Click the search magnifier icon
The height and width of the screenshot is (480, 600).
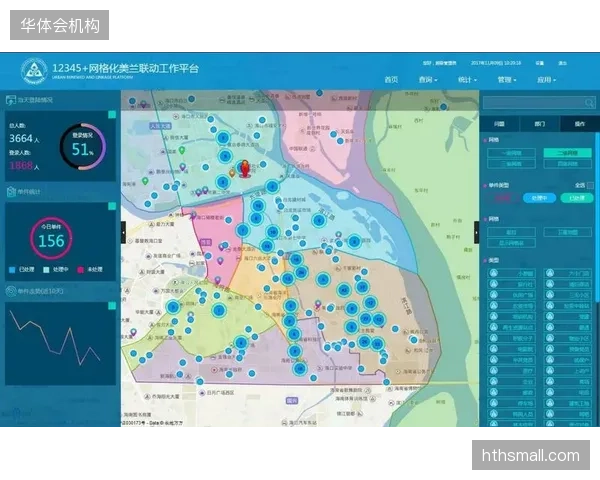tap(589, 103)
